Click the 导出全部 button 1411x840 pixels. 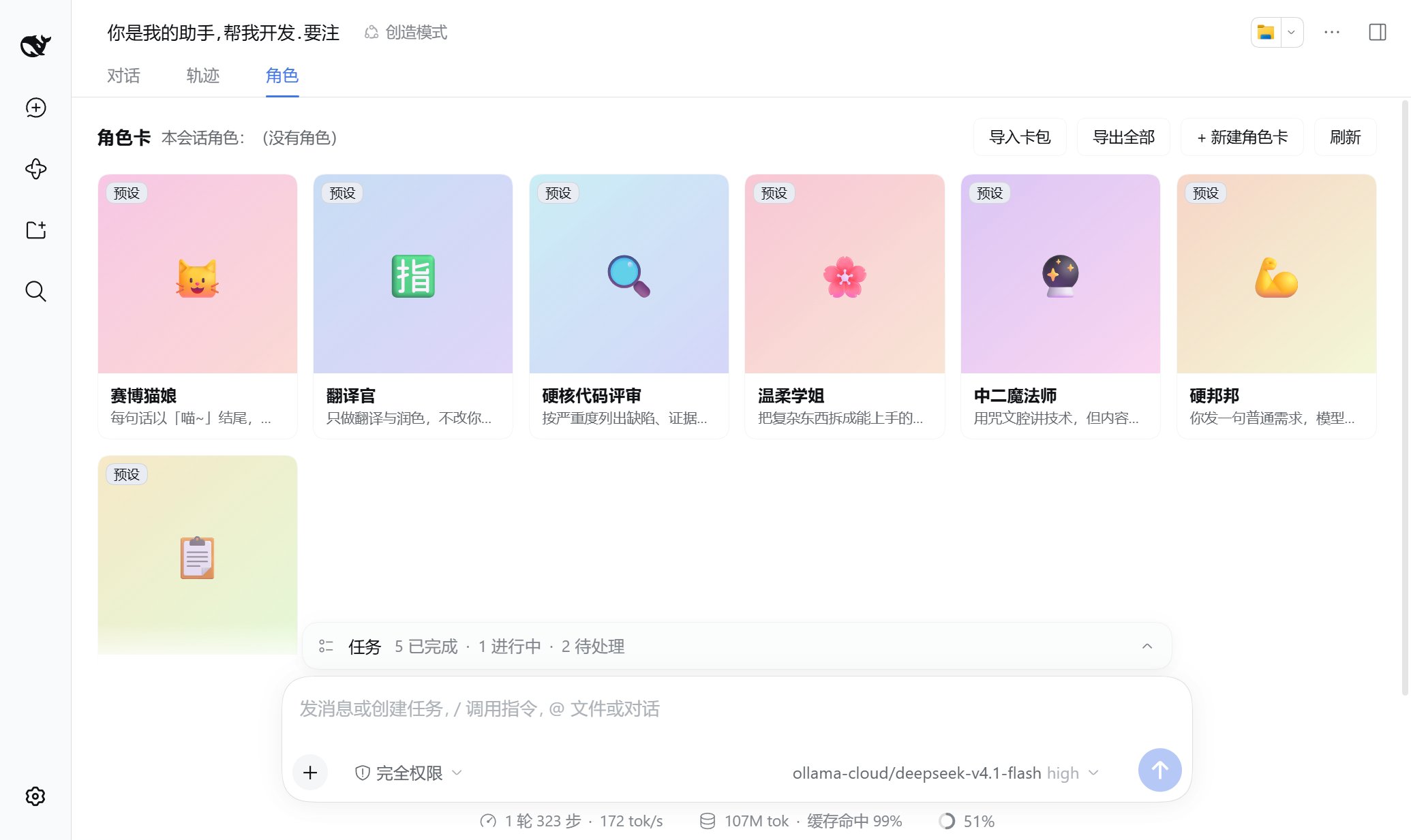coord(1123,138)
